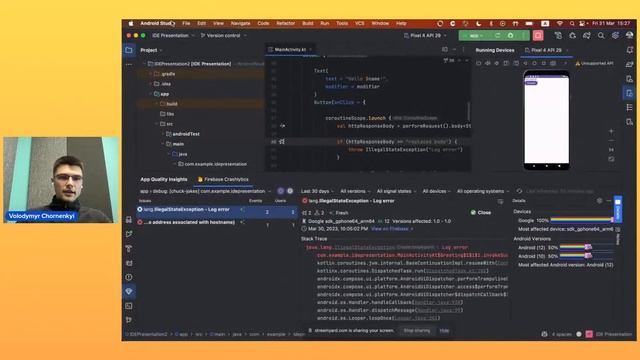The image size is (640, 360).
Task: Click gear icon in Details panel header
Action: pos(599,201)
